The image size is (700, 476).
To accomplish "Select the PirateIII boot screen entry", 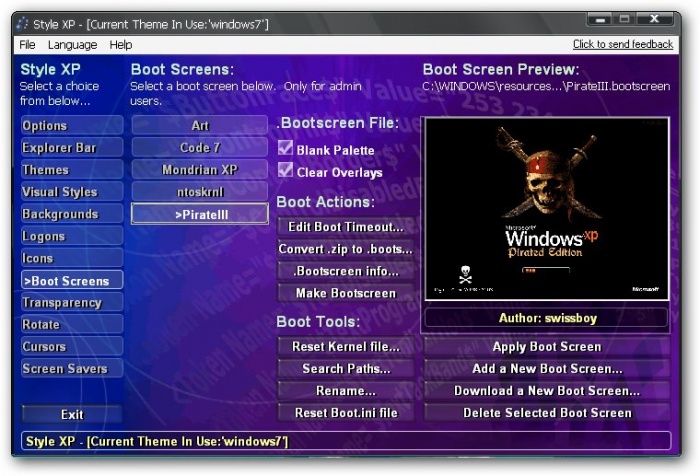I will pyautogui.click(x=200, y=214).
